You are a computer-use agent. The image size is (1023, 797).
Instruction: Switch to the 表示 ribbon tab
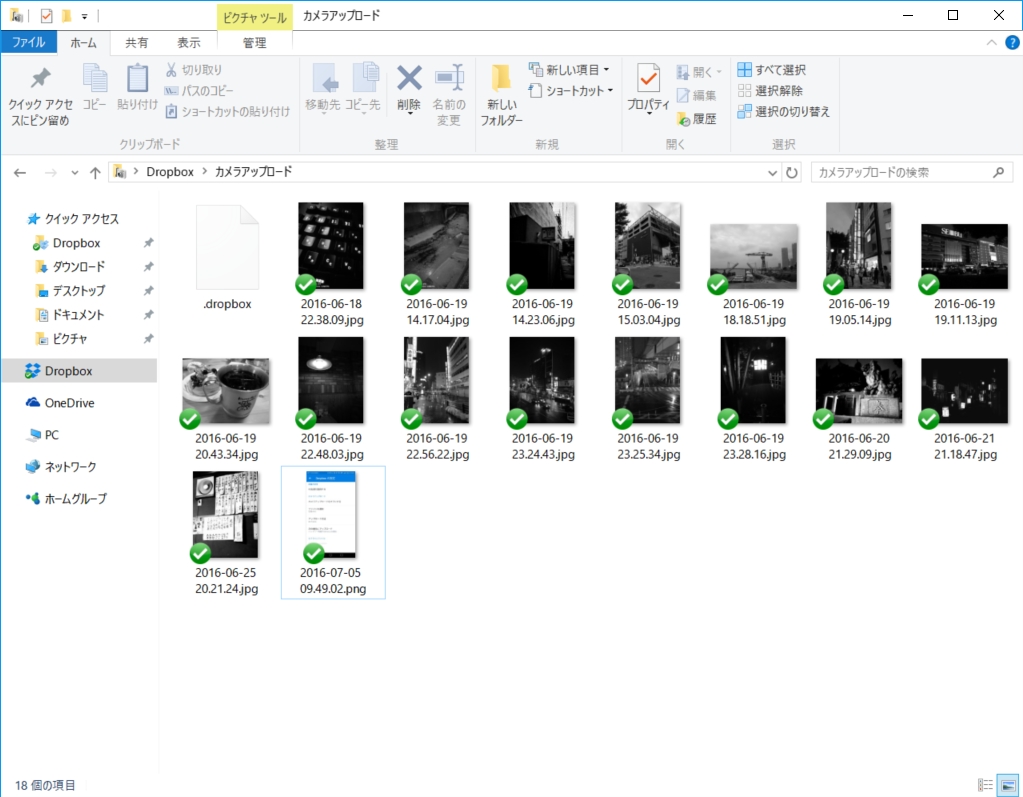[192, 42]
